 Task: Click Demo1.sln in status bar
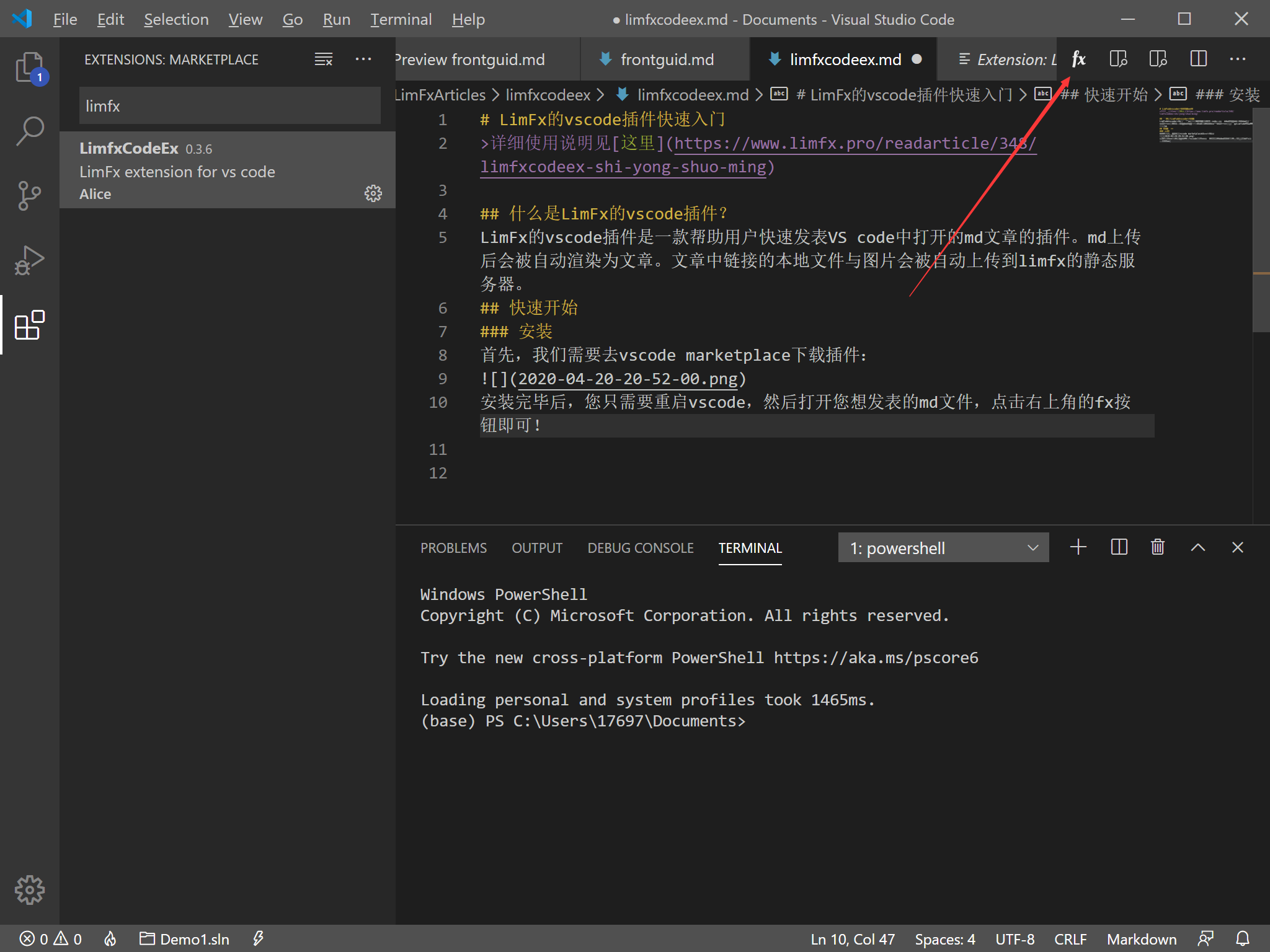[184, 939]
